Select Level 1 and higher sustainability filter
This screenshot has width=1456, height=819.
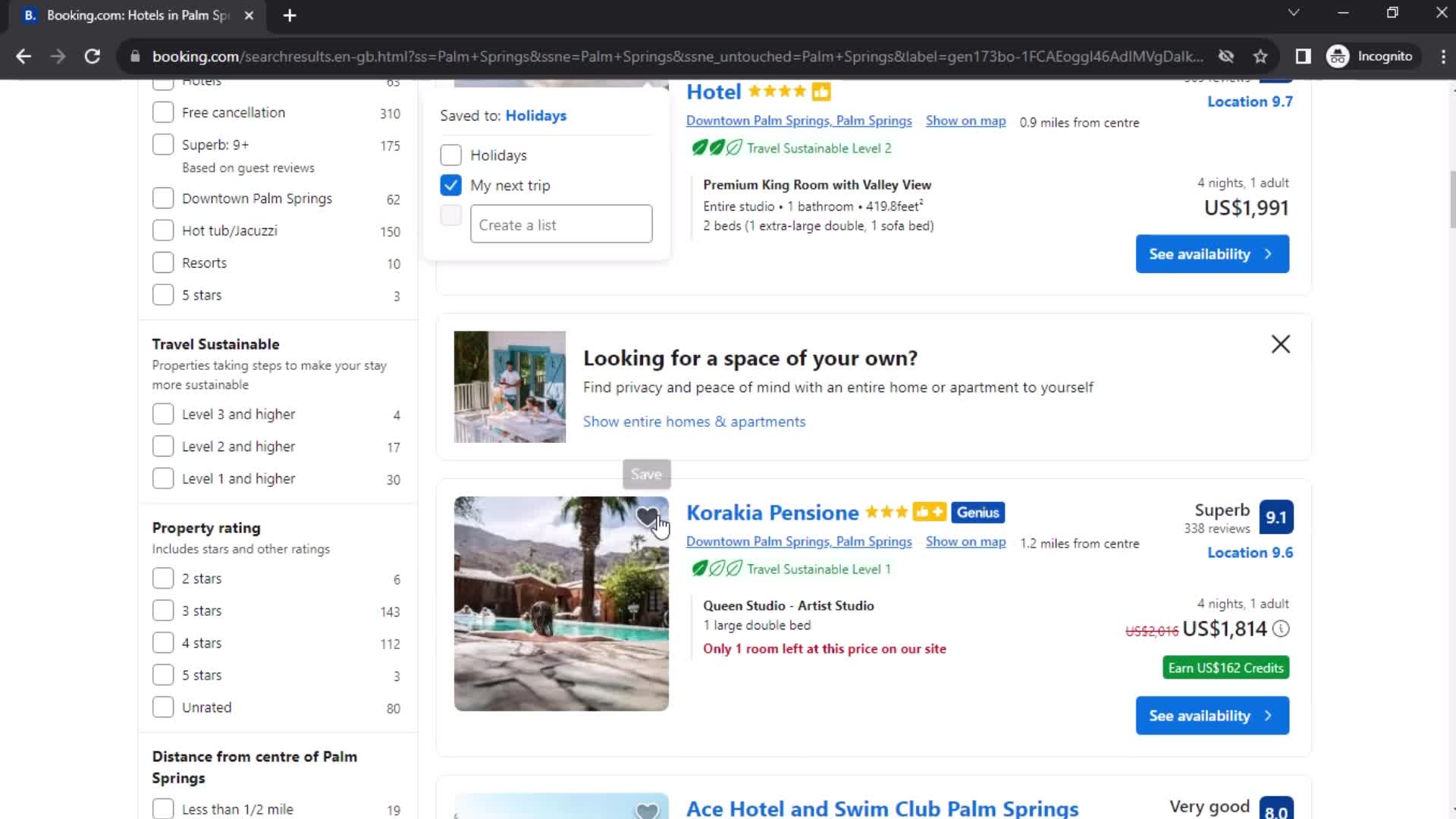163,479
